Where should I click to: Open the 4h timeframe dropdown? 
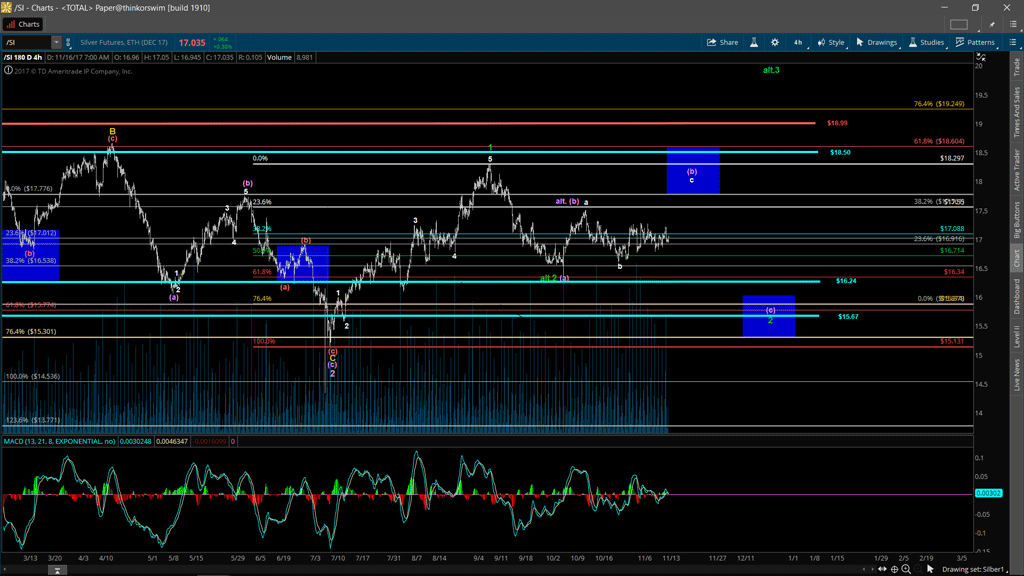(798, 43)
